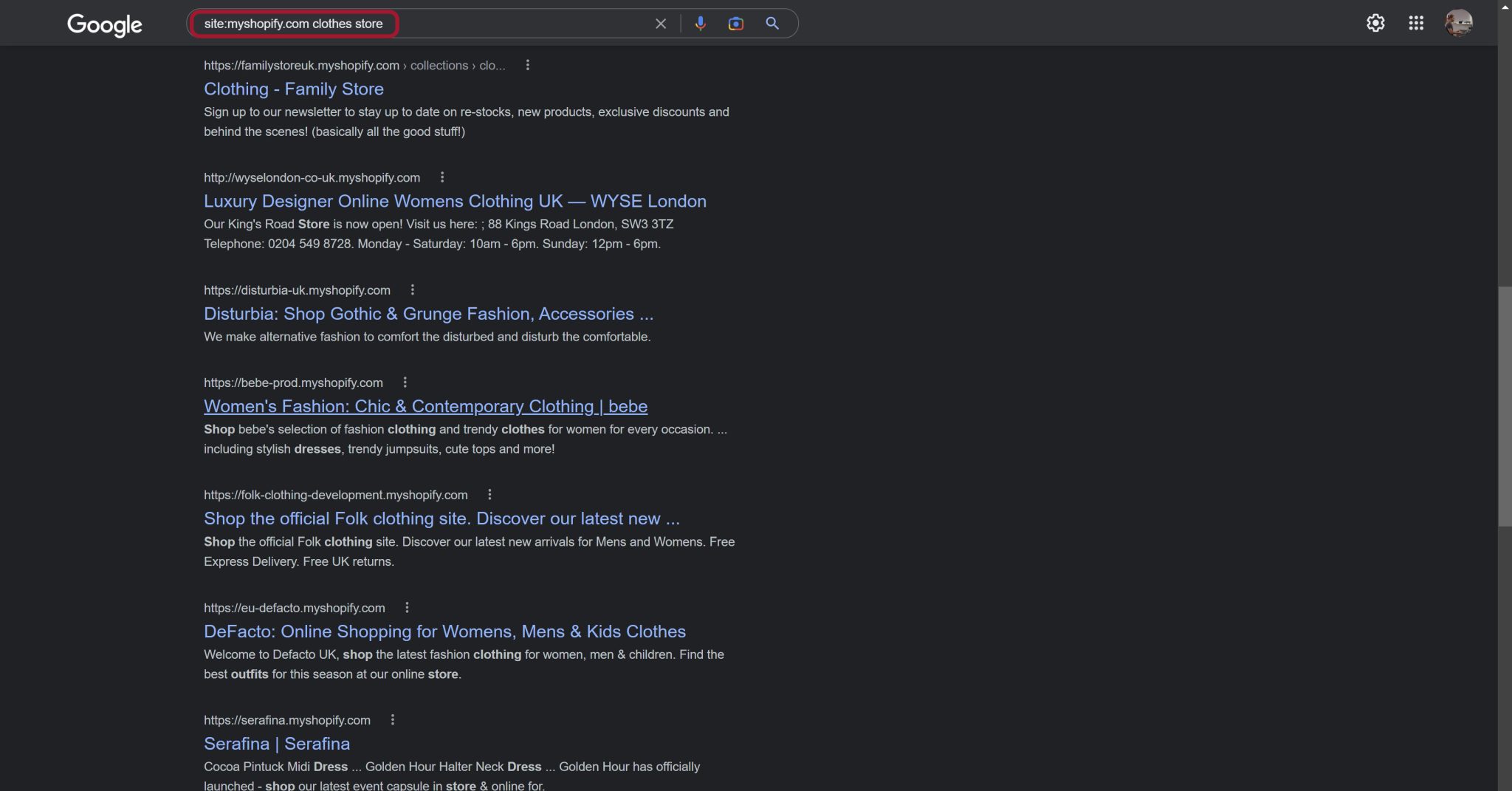Open more options for folk-clothing-development result
The image size is (1512, 791).
pyautogui.click(x=489, y=494)
